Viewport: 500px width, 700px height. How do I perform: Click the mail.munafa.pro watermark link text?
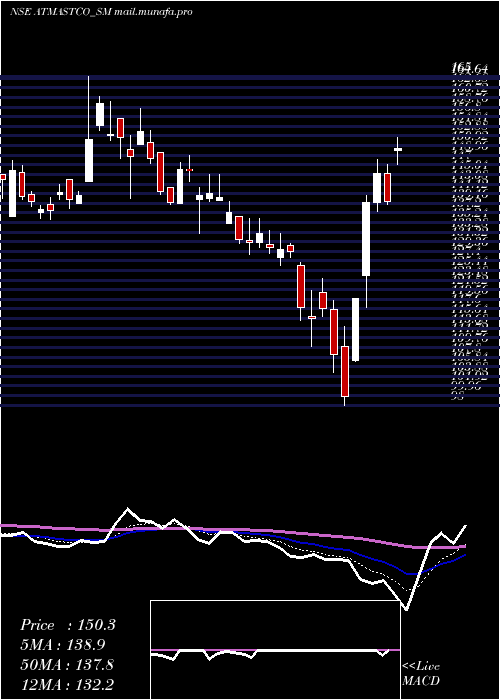153,12
